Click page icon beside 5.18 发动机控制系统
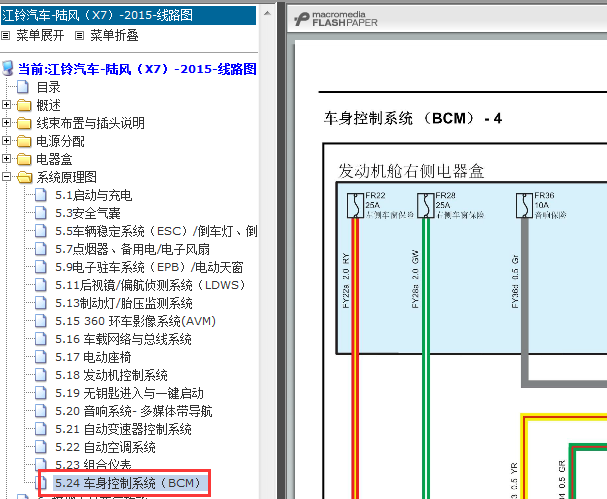 point(41,375)
